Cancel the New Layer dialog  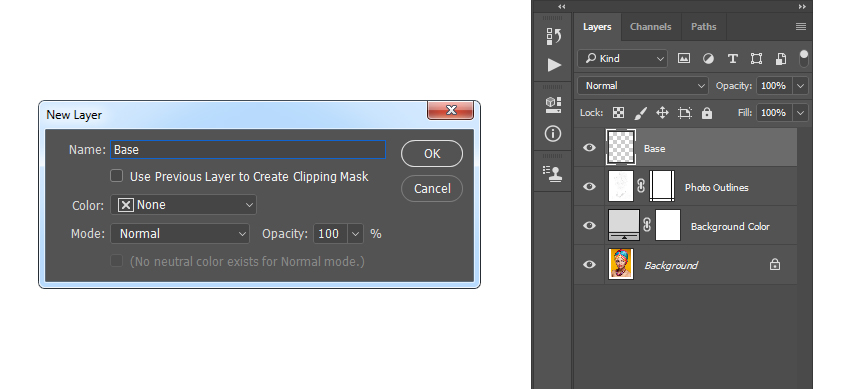point(432,189)
